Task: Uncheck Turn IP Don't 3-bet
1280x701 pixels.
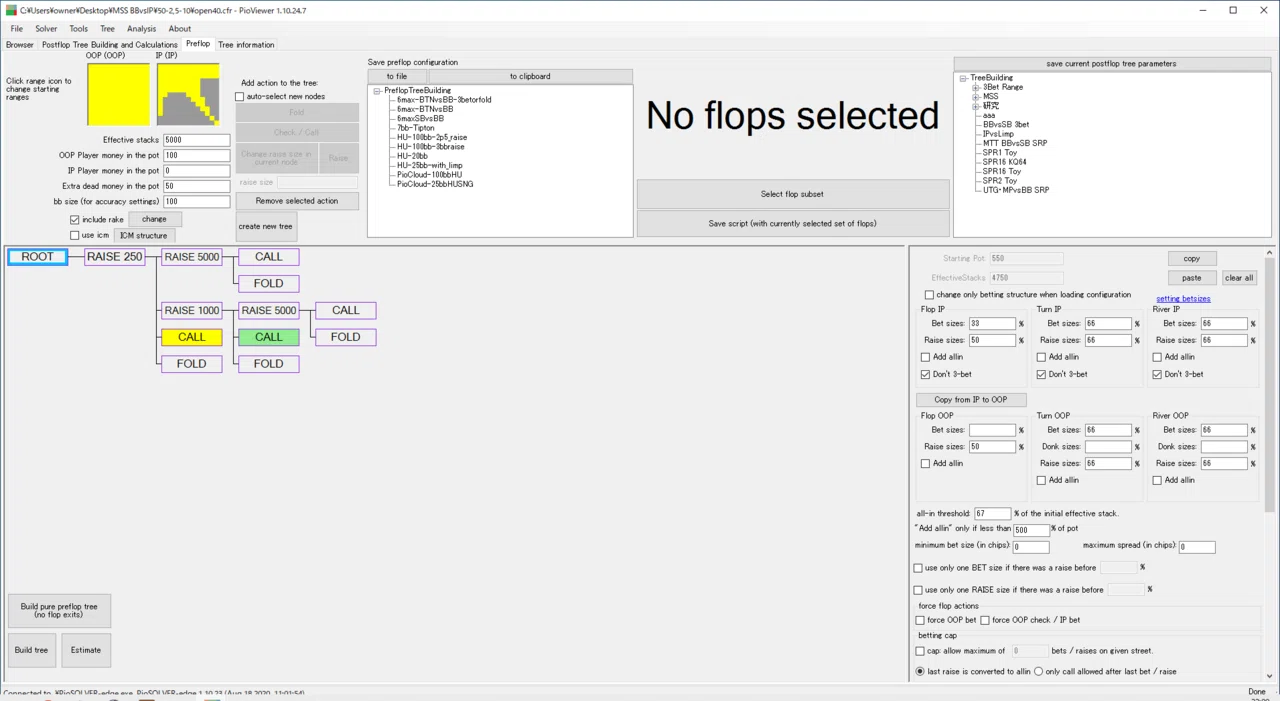Action: point(1042,374)
